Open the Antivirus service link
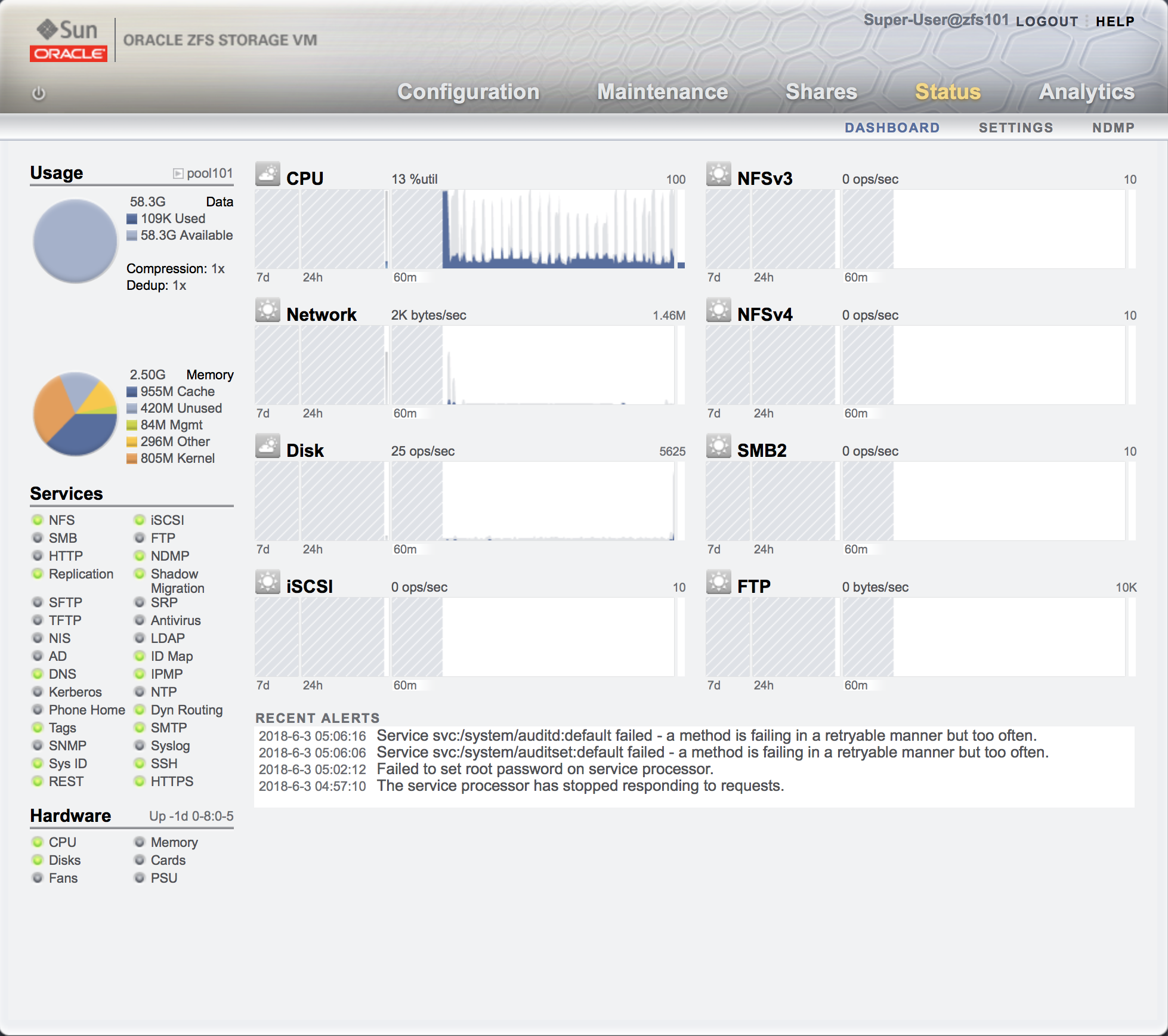This screenshot has height=1036, width=1168. pyautogui.click(x=175, y=620)
